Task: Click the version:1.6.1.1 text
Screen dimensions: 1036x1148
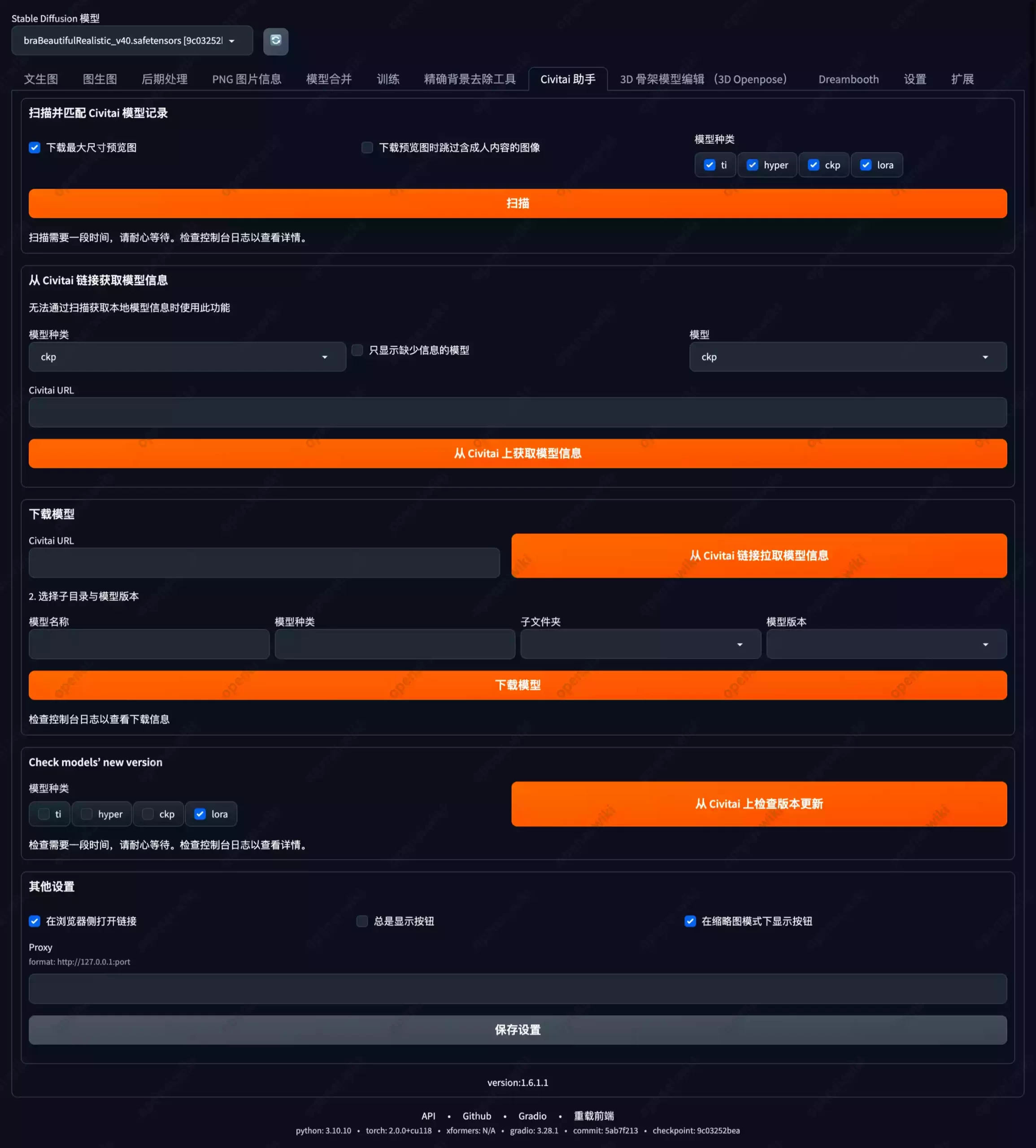Action: [518, 1083]
